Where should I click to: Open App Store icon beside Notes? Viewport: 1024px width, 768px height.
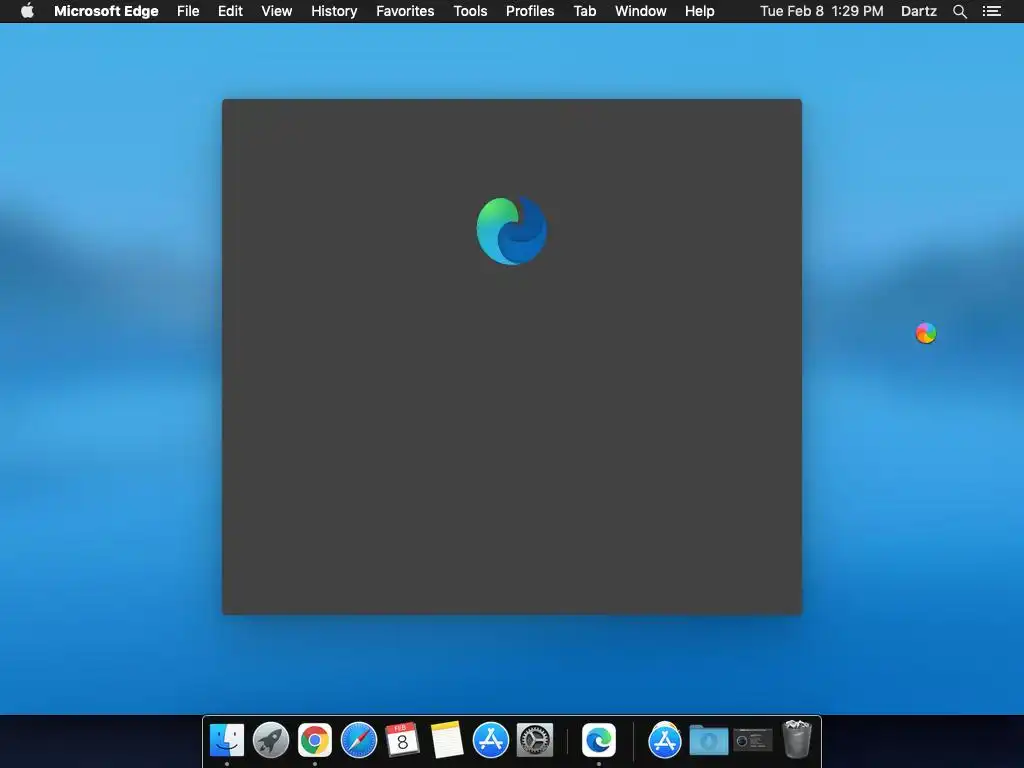point(490,740)
